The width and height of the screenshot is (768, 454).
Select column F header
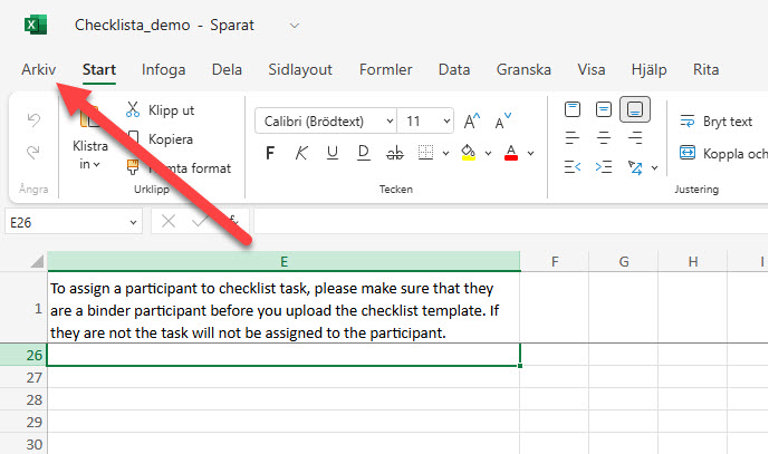pos(554,262)
